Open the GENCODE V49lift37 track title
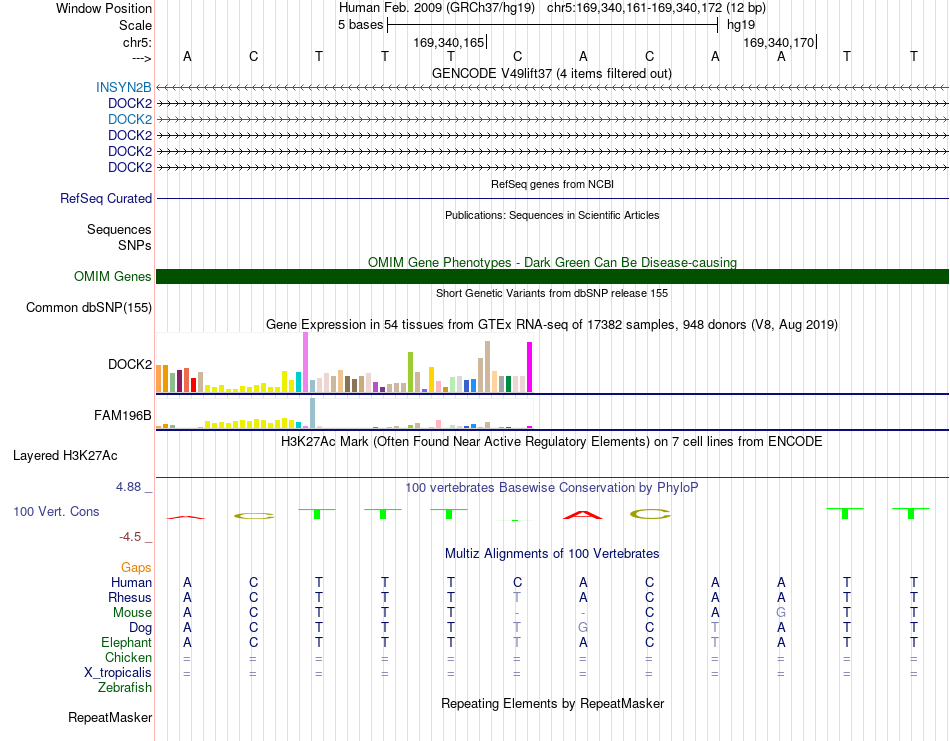Viewport: 950px width, 741px height. [x=551, y=73]
